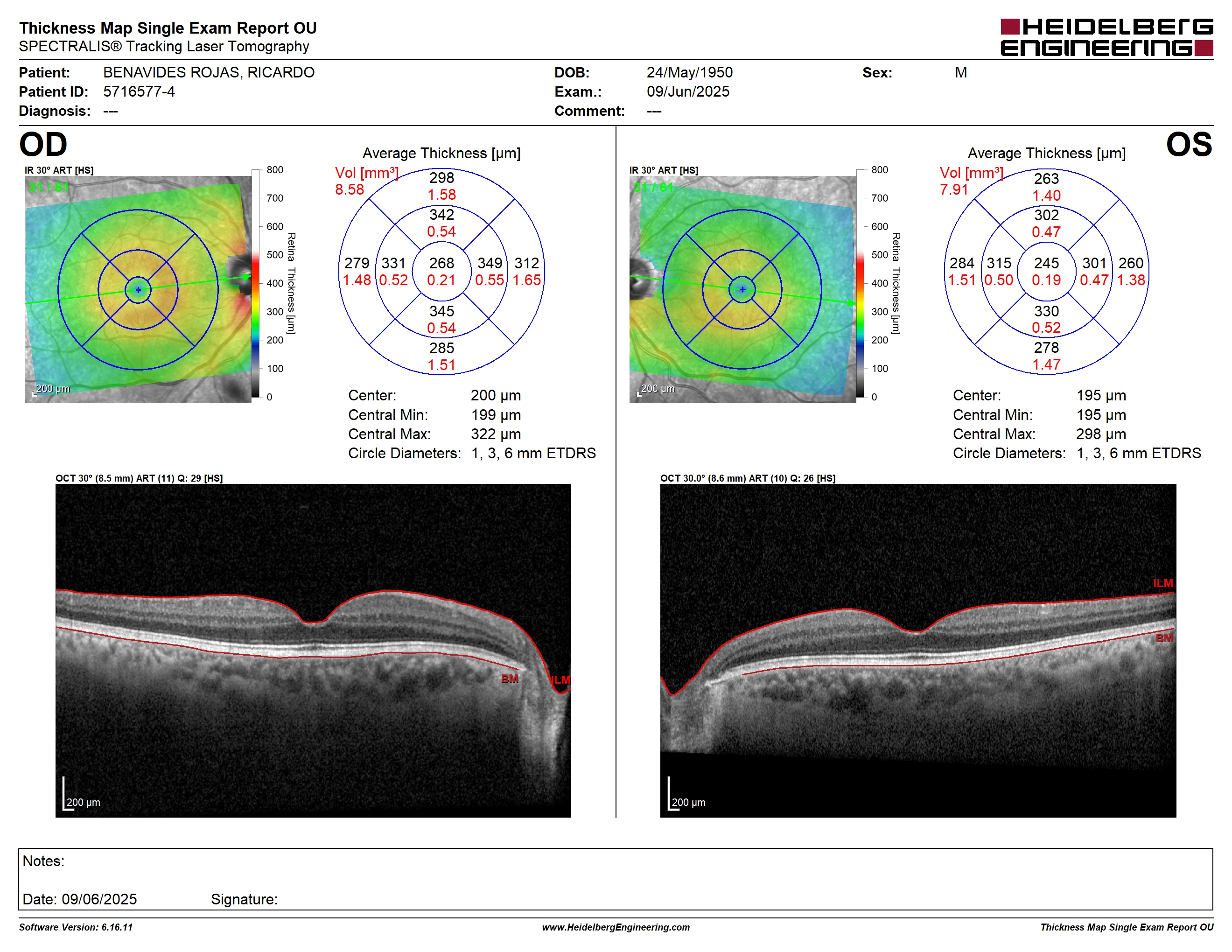The height and width of the screenshot is (952, 1232).
Task: Click the OD fundus thickness map image
Action: [x=138, y=289]
